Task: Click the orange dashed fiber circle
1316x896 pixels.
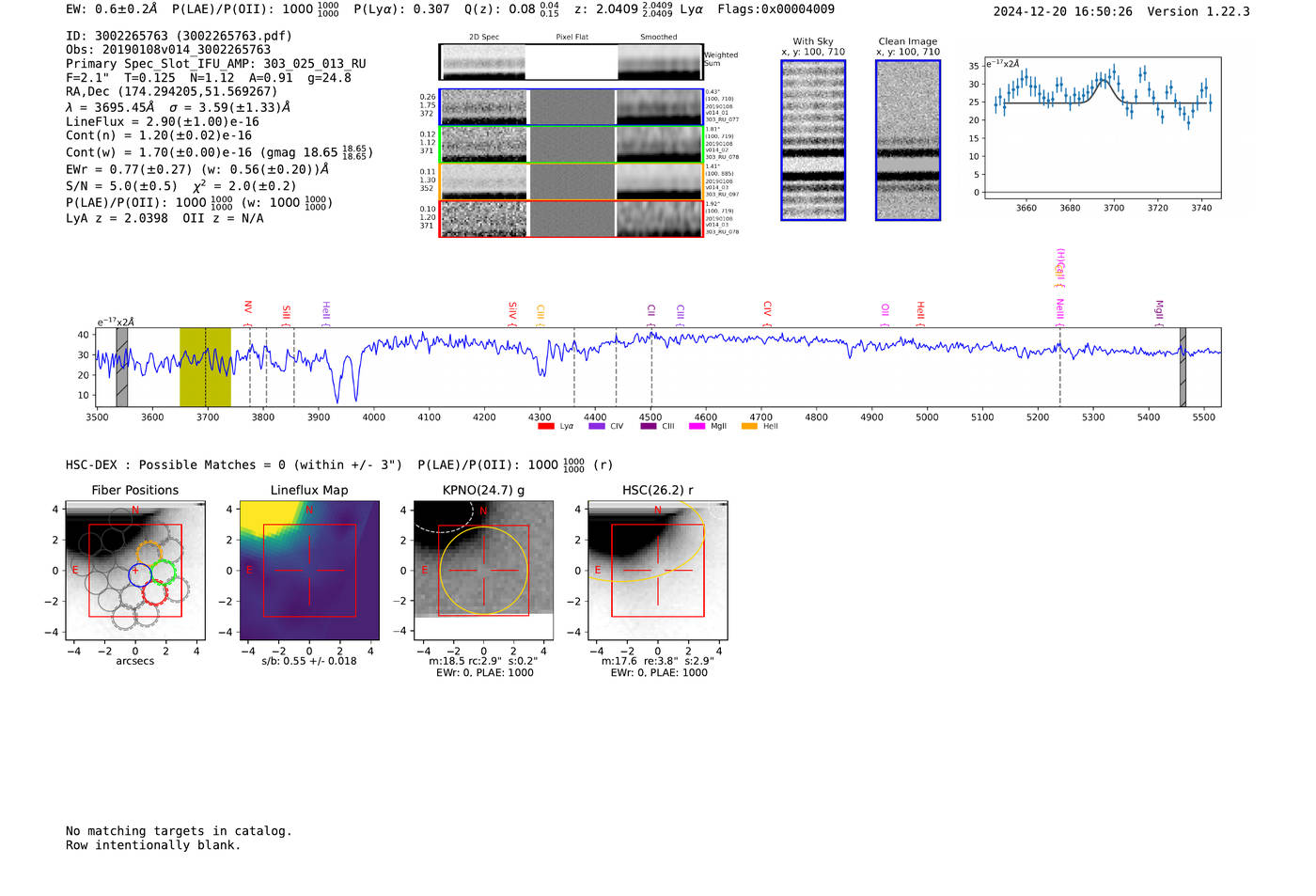Action: click(x=149, y=554)
